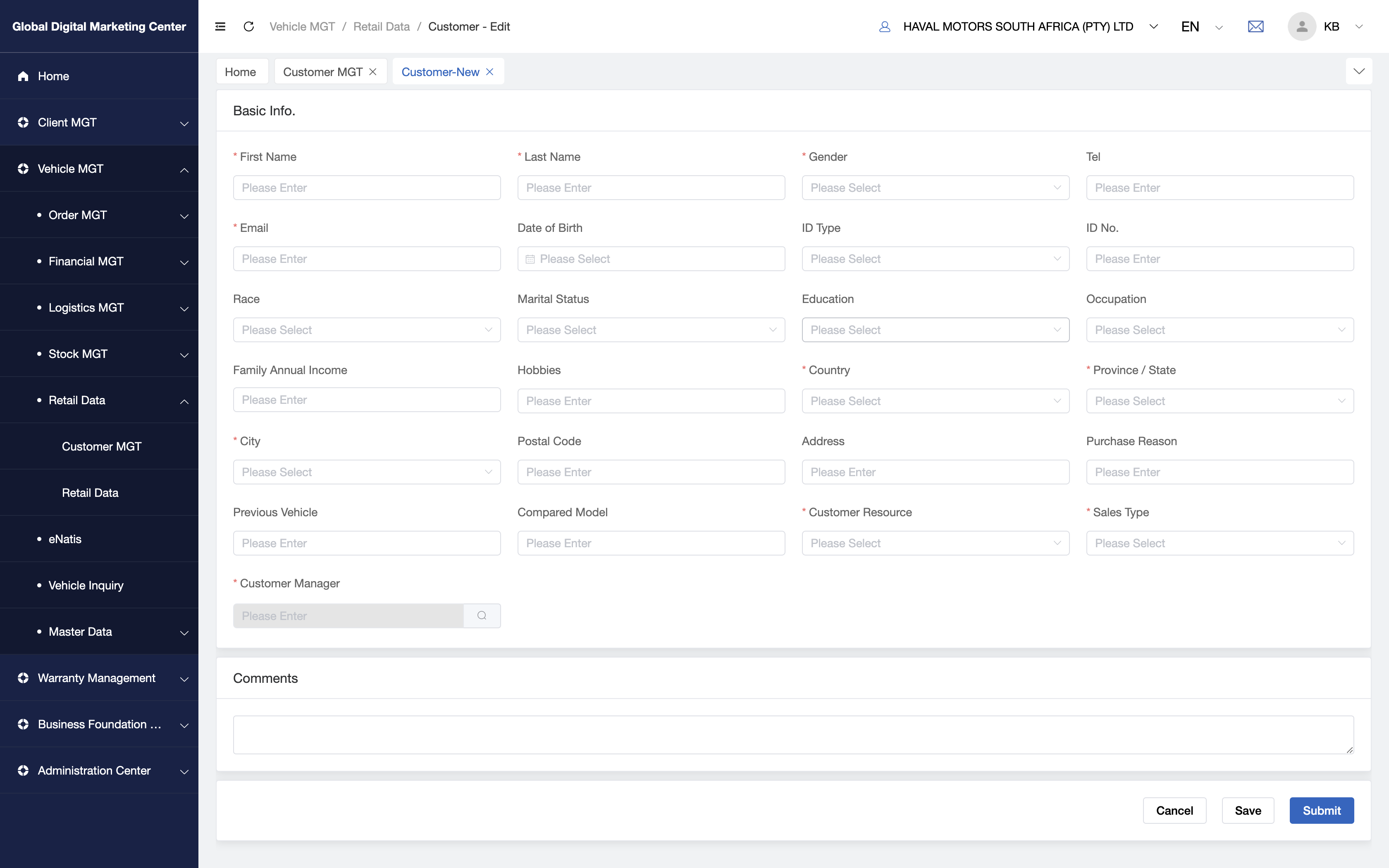Expand Financial MGT in the sidebar

[x=99, y=261]
